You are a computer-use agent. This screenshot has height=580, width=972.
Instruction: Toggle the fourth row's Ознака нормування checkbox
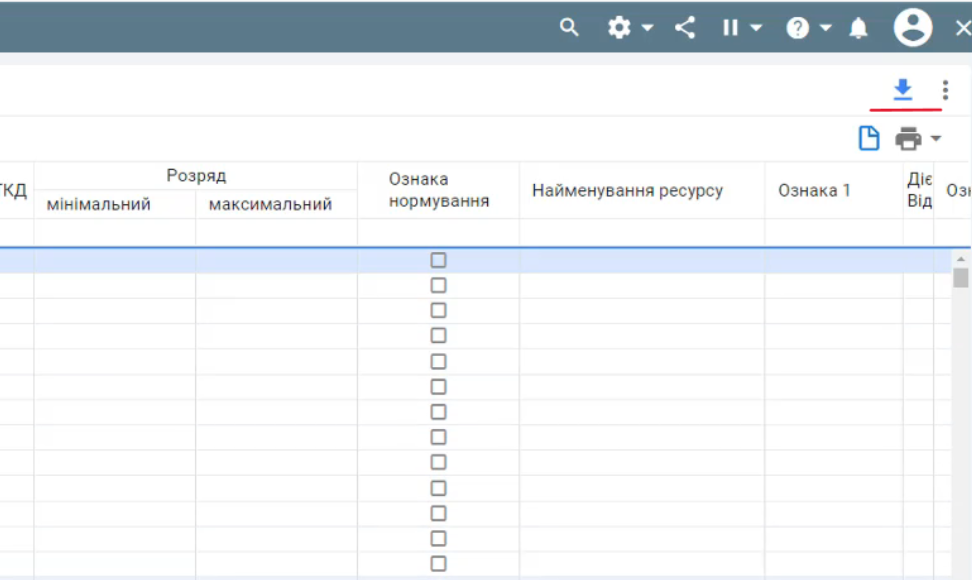[438, 335]
